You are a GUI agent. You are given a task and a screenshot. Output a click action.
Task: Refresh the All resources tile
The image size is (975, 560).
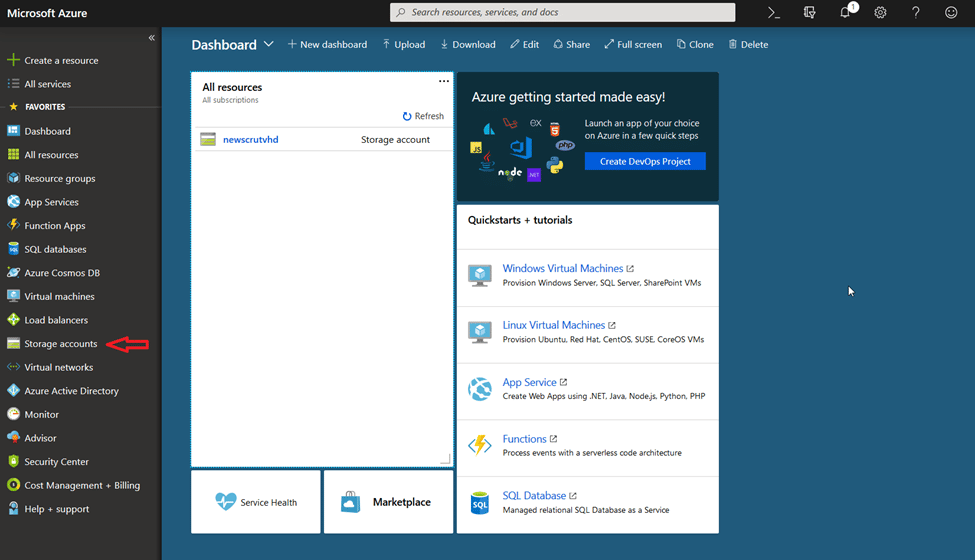[423, 116]
